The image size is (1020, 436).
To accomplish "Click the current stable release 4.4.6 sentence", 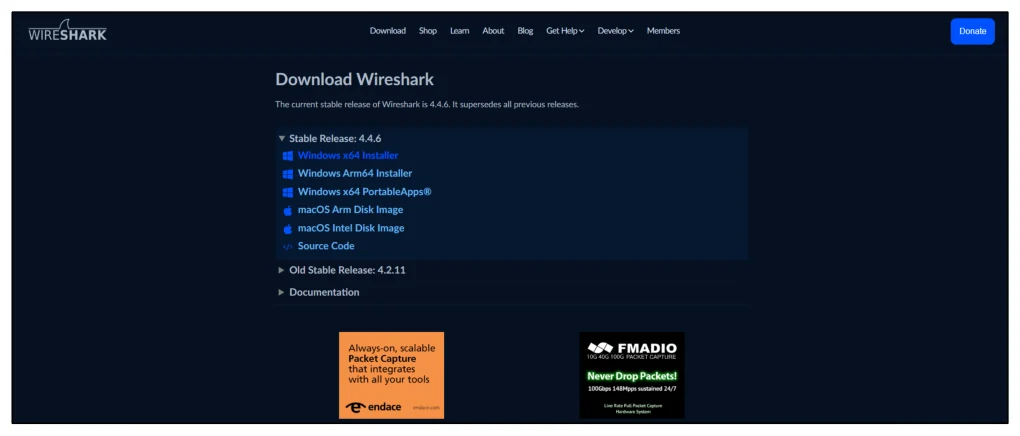I will (x=427, y=104).
